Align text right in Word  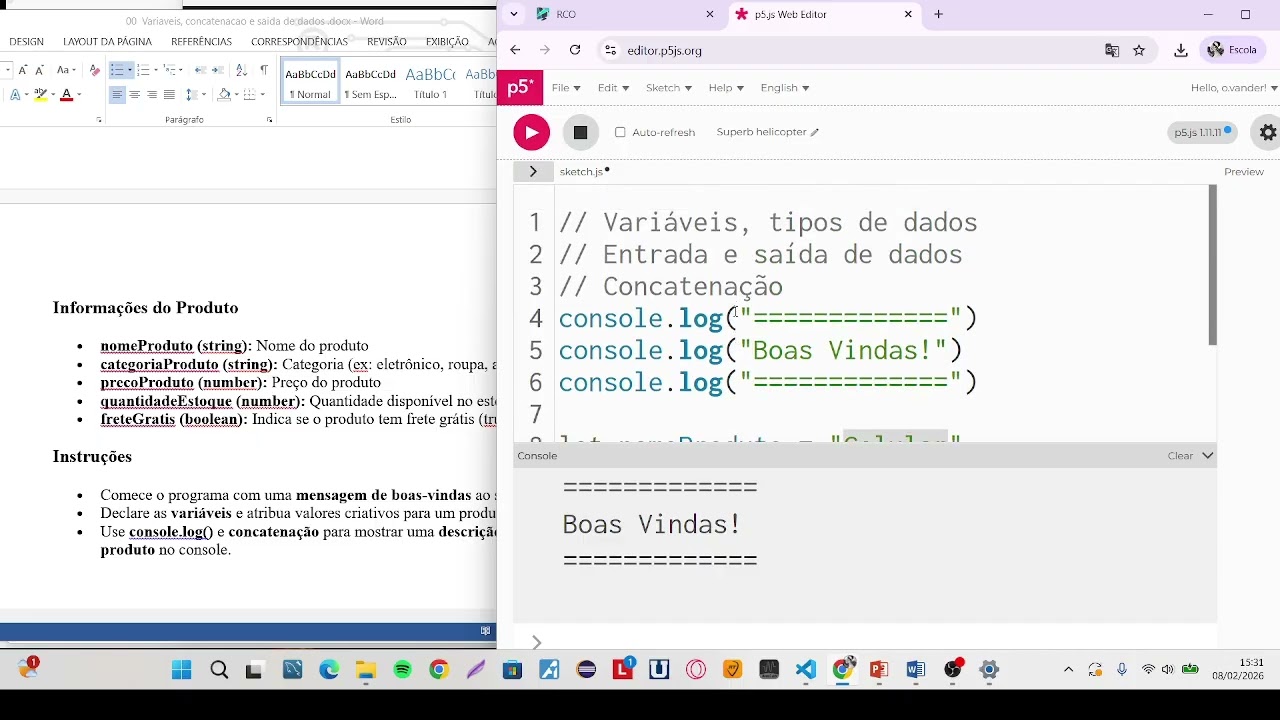(152, 95)
